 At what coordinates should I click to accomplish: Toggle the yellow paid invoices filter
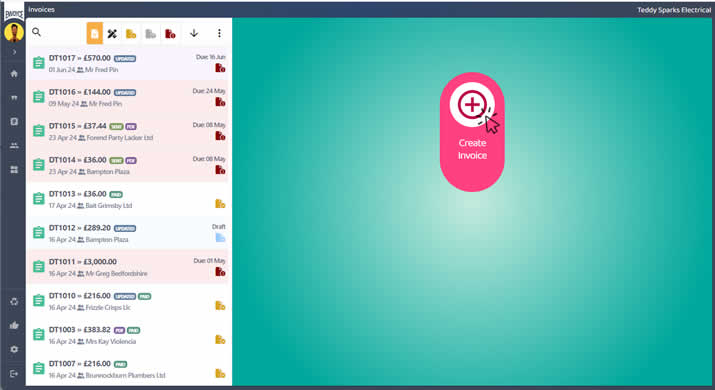pyautogui.click(x=131, y=34)
